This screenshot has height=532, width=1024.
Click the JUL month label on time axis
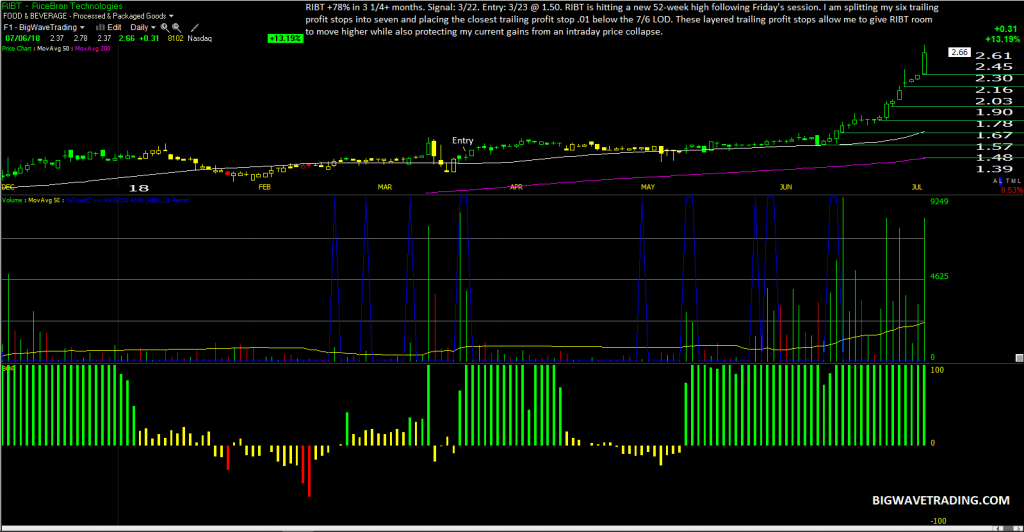pyautogui.click(x=917, y=187)
